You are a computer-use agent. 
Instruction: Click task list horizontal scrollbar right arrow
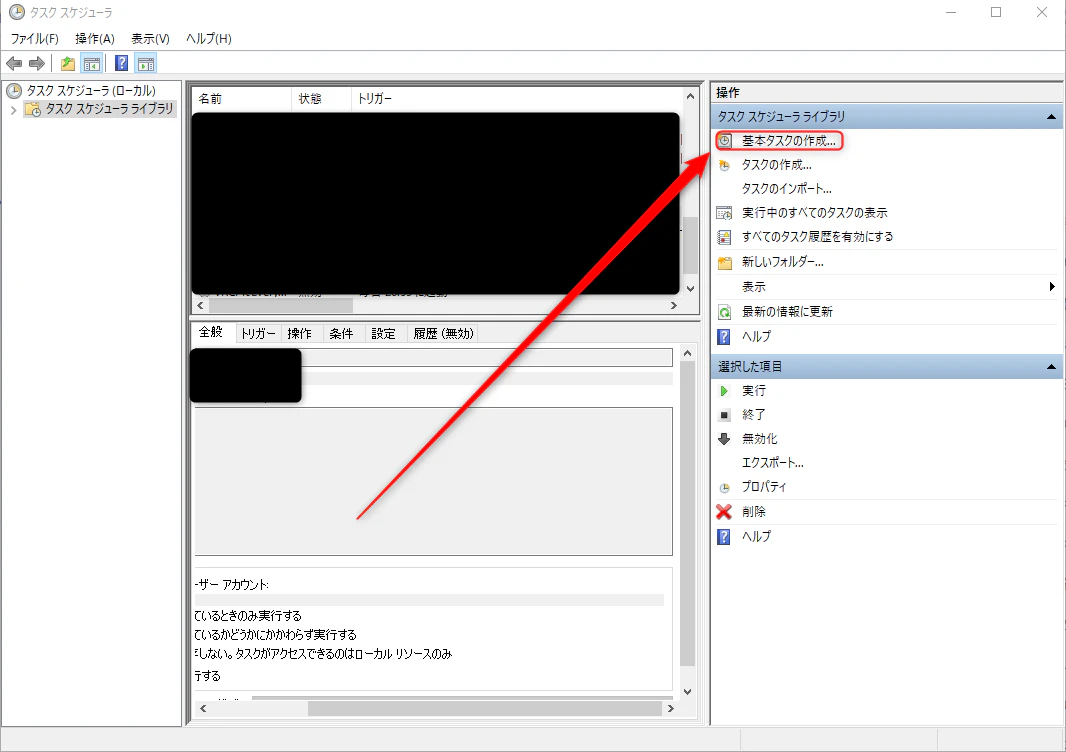[x=674, y=306]
